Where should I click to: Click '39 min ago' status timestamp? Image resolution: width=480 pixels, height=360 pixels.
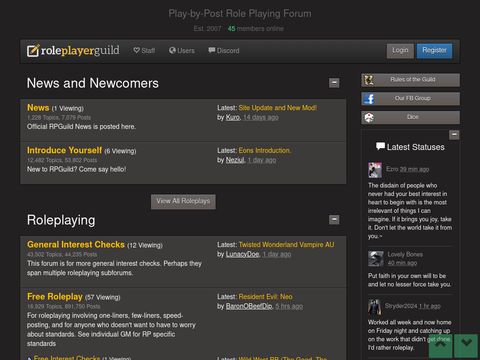coord(414,169)
